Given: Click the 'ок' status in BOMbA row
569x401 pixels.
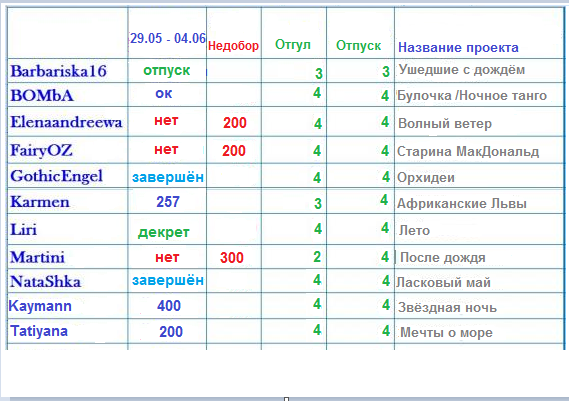Looking at the screenshot, I should [x=164, y=94].
